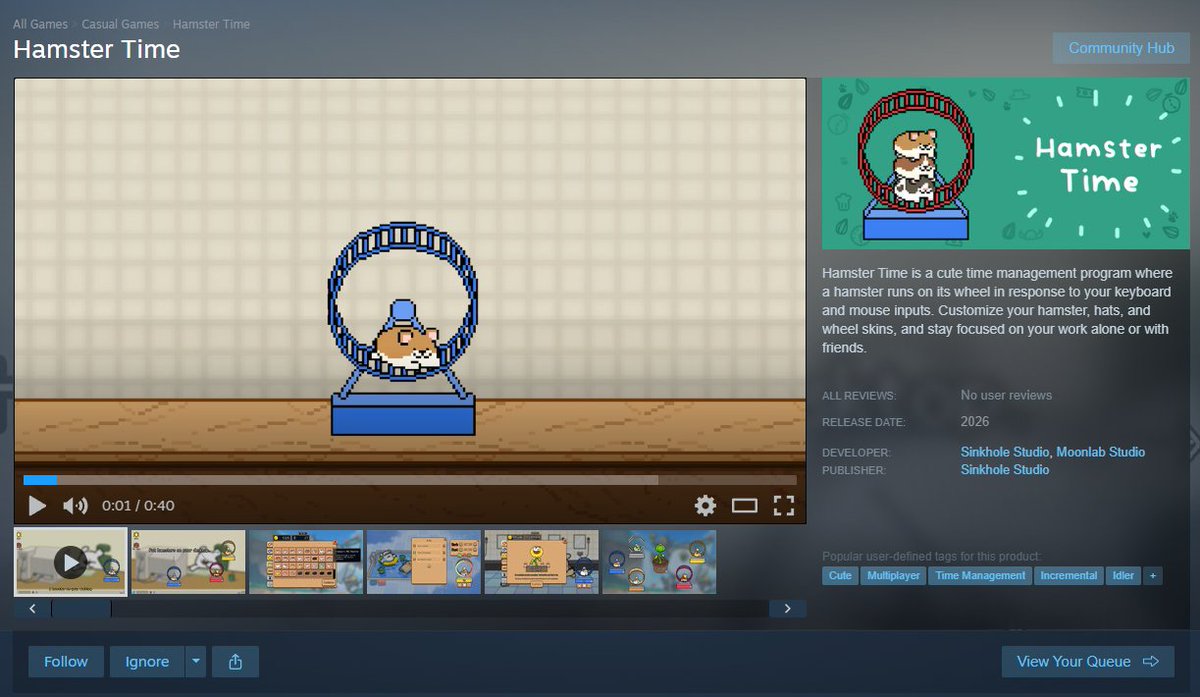Screen dimensions: 1200x697
Task: Select the second trailer thumbnail
Action: pos(188,562)
